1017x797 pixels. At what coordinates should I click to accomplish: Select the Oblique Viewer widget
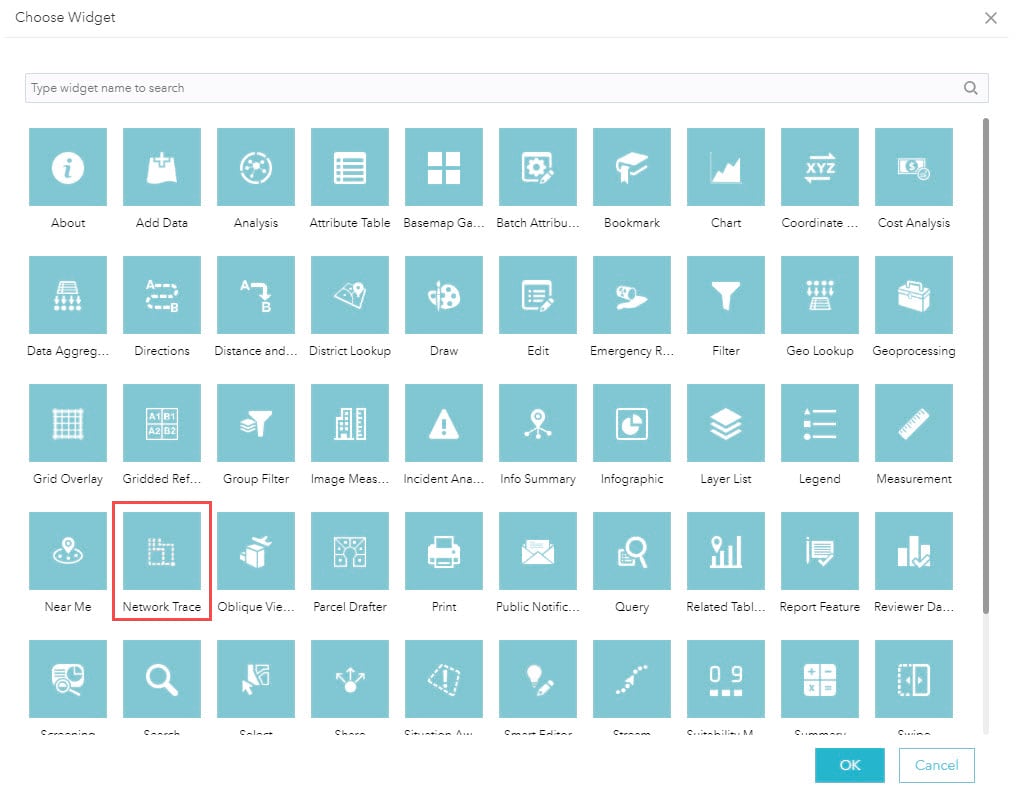256,551
